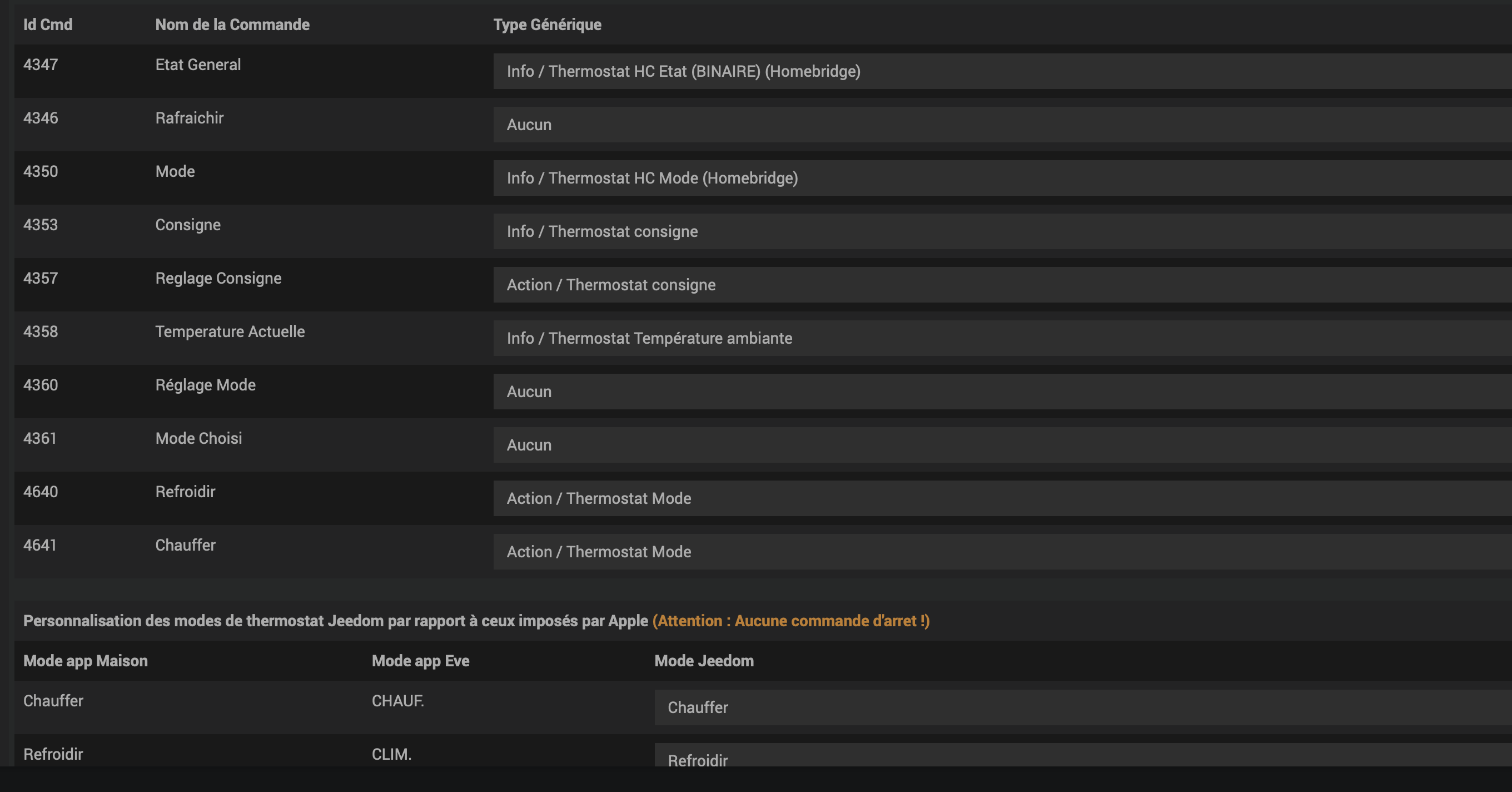Click Refroidir in Mode app Maison column

tap(53, 754)
